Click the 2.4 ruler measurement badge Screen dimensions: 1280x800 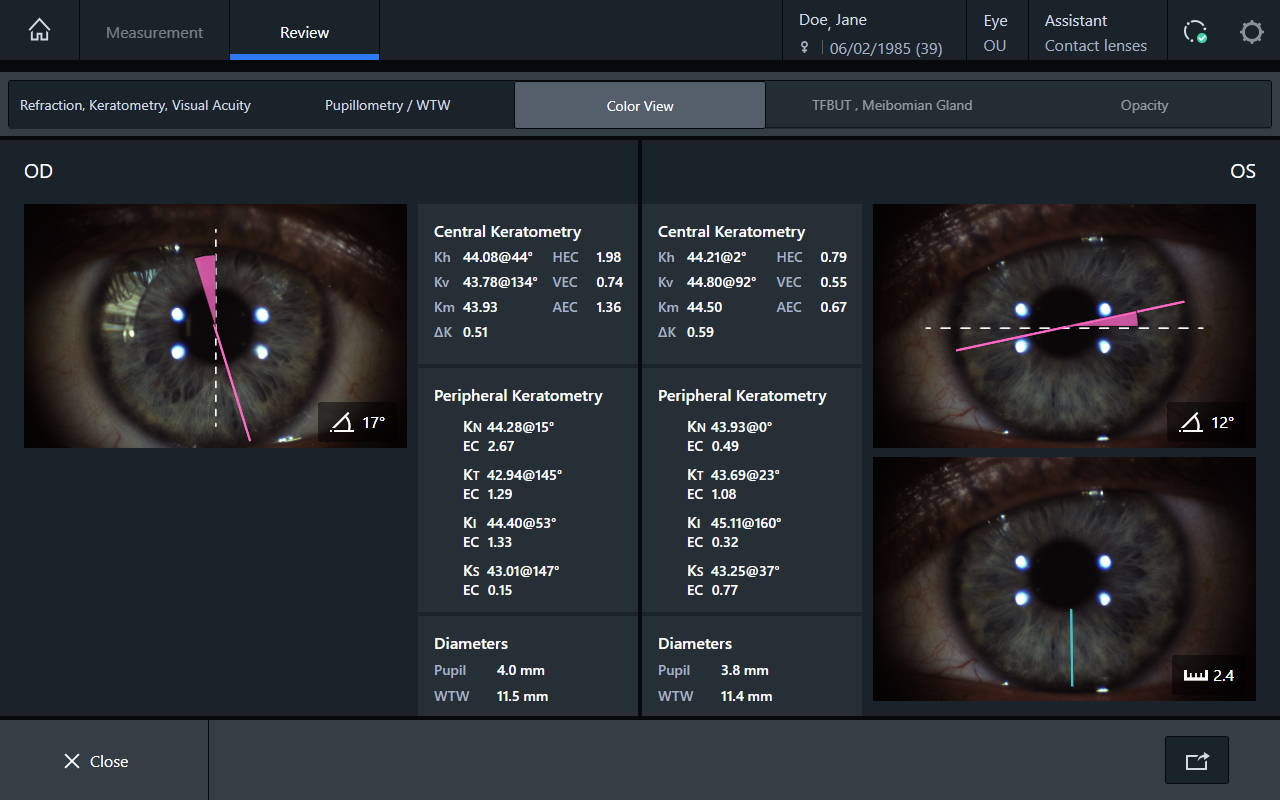click(x=1209, y=676)
